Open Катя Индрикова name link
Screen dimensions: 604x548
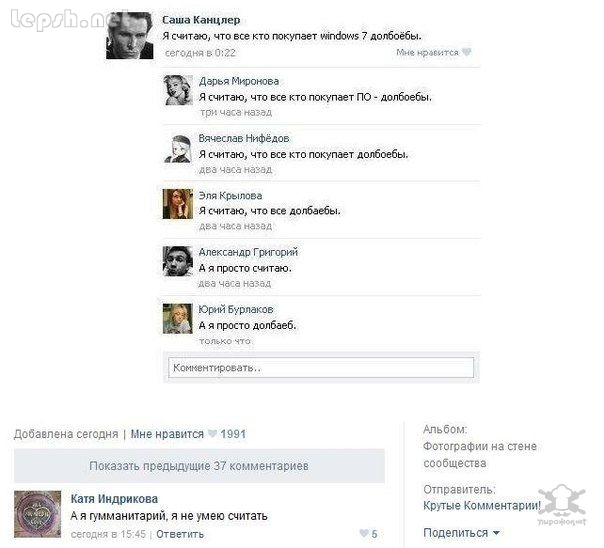[x=114, y=499]
